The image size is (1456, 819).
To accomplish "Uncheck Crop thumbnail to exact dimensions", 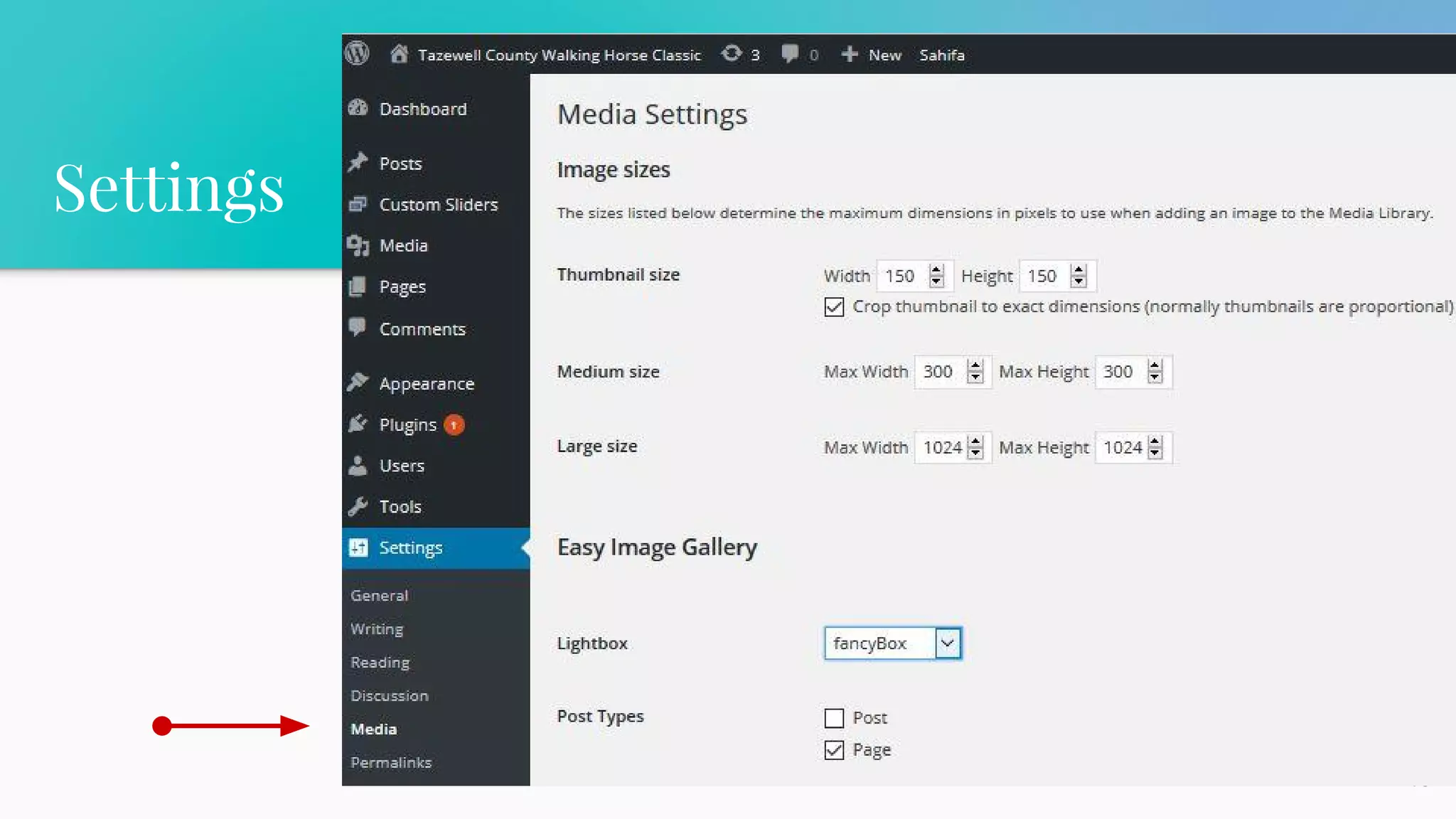I will (834, 307).
